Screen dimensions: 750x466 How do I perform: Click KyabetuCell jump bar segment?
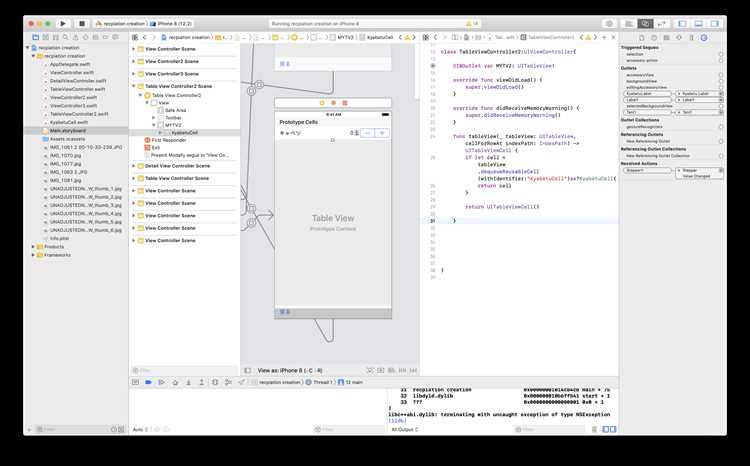pyautogui.click(x=376, y=37)
